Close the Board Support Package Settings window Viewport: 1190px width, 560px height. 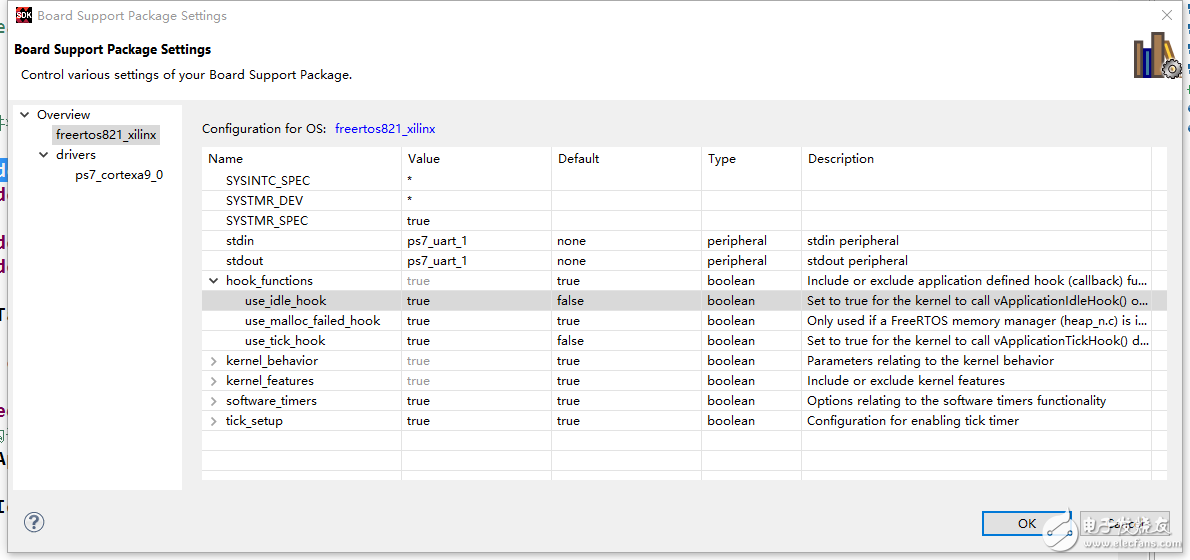coord(1166,15)
